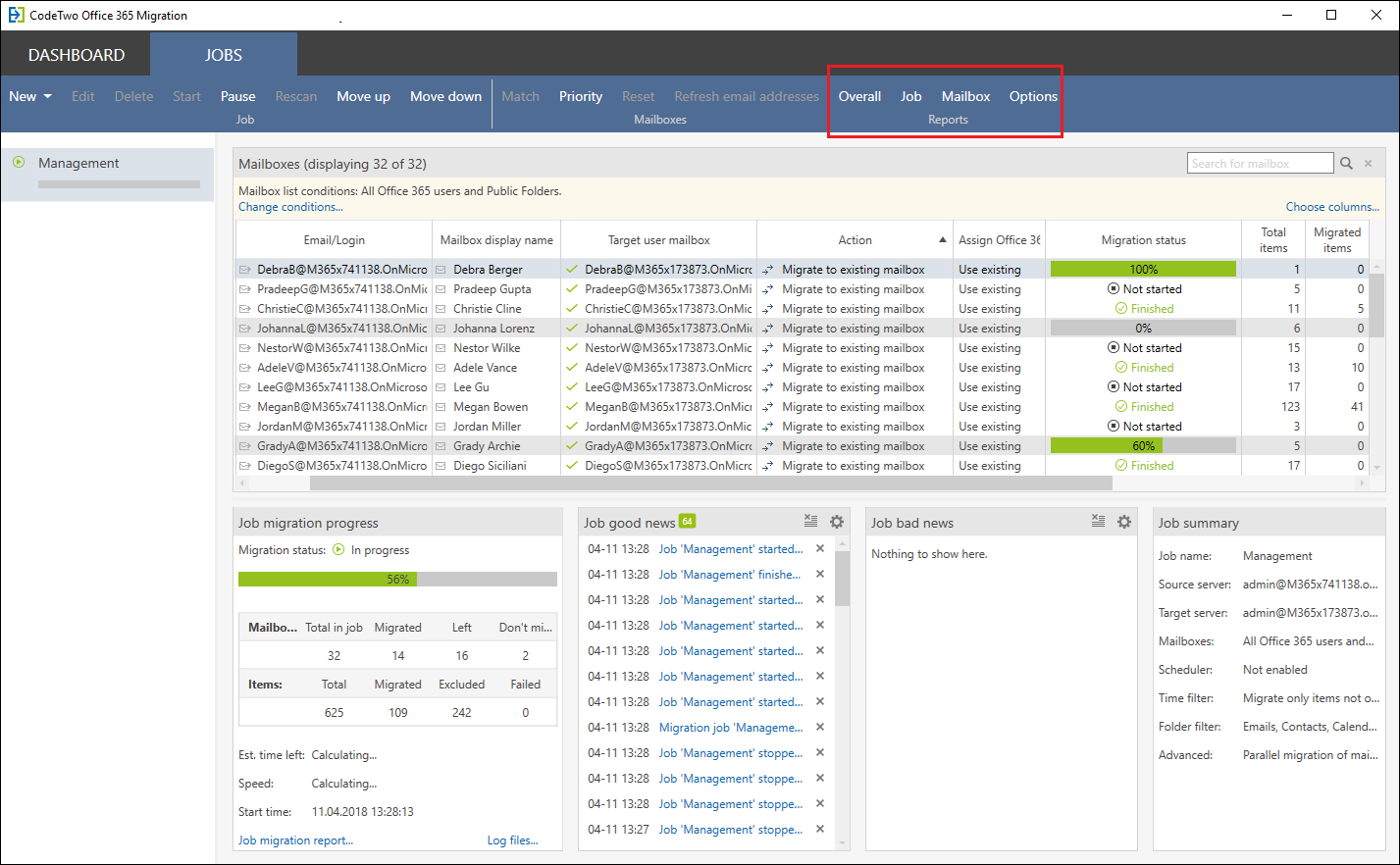Click 'Use existing' in MeganB row
The width and height of the screenshot is (1400, 865).
coord(989,406)
